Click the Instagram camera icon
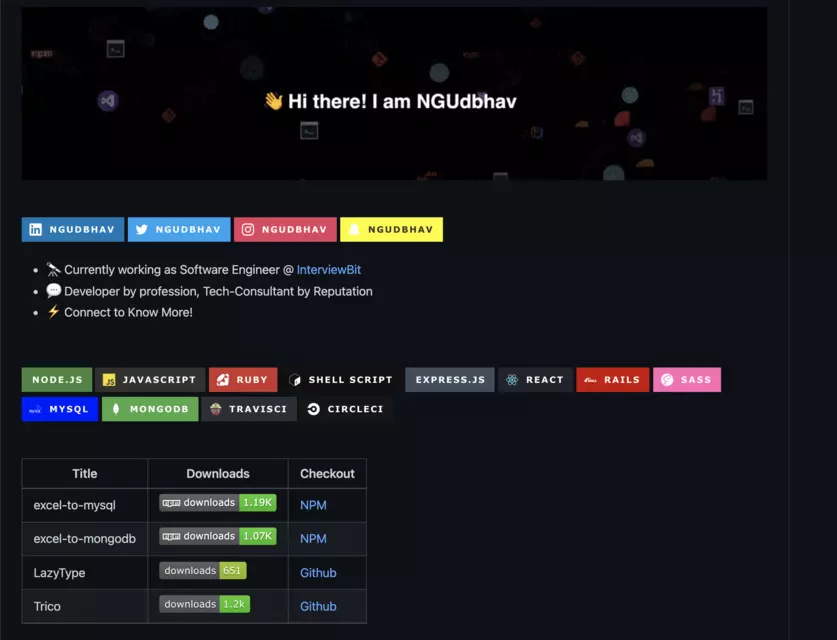The width and height of the screenshot is (837, 640). [x=248, y=230]
